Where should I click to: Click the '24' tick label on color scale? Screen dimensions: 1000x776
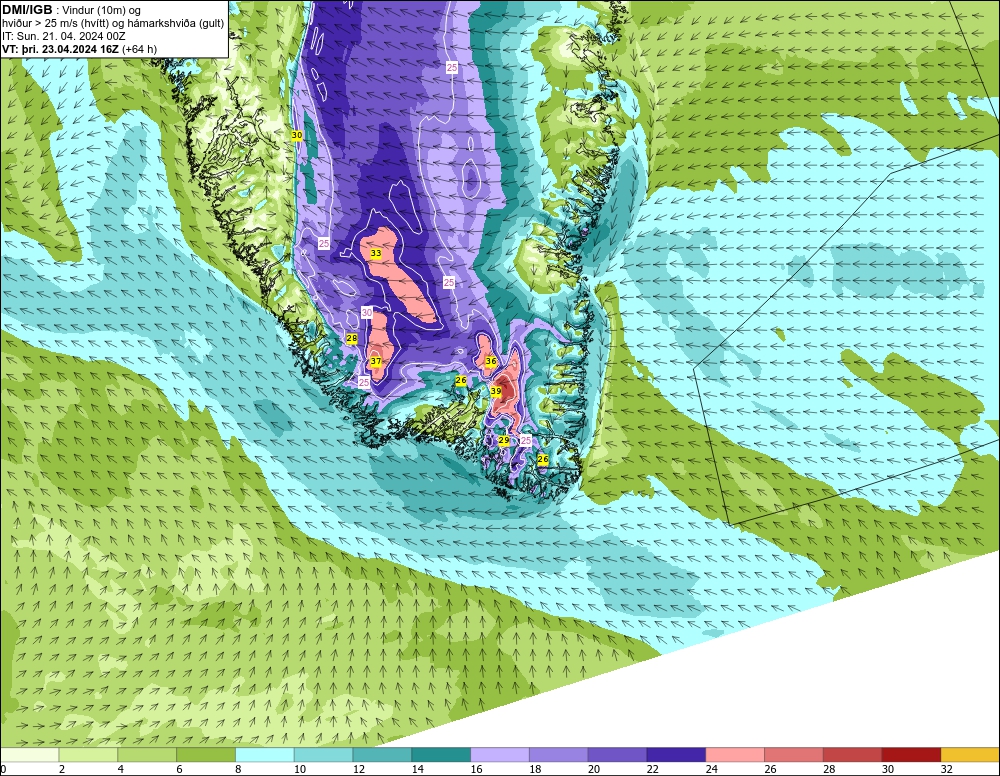[x=711, y=770]
